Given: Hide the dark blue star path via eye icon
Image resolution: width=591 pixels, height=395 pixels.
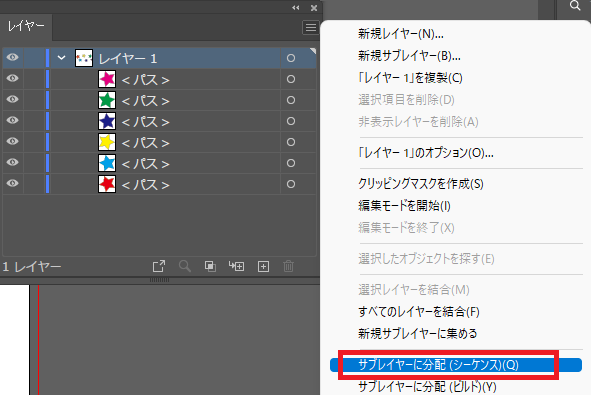Looking at the screenshot, I should pyautogui.click(x=12, y=120).
